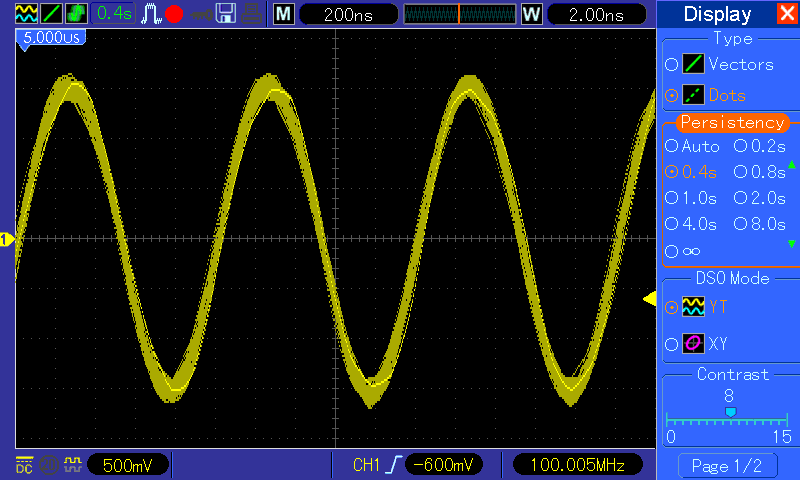The height and width of the screenshot is (480, 800).
Task: Click the Dots dotted line icon in Type panel
Action: tap(693, 94)
